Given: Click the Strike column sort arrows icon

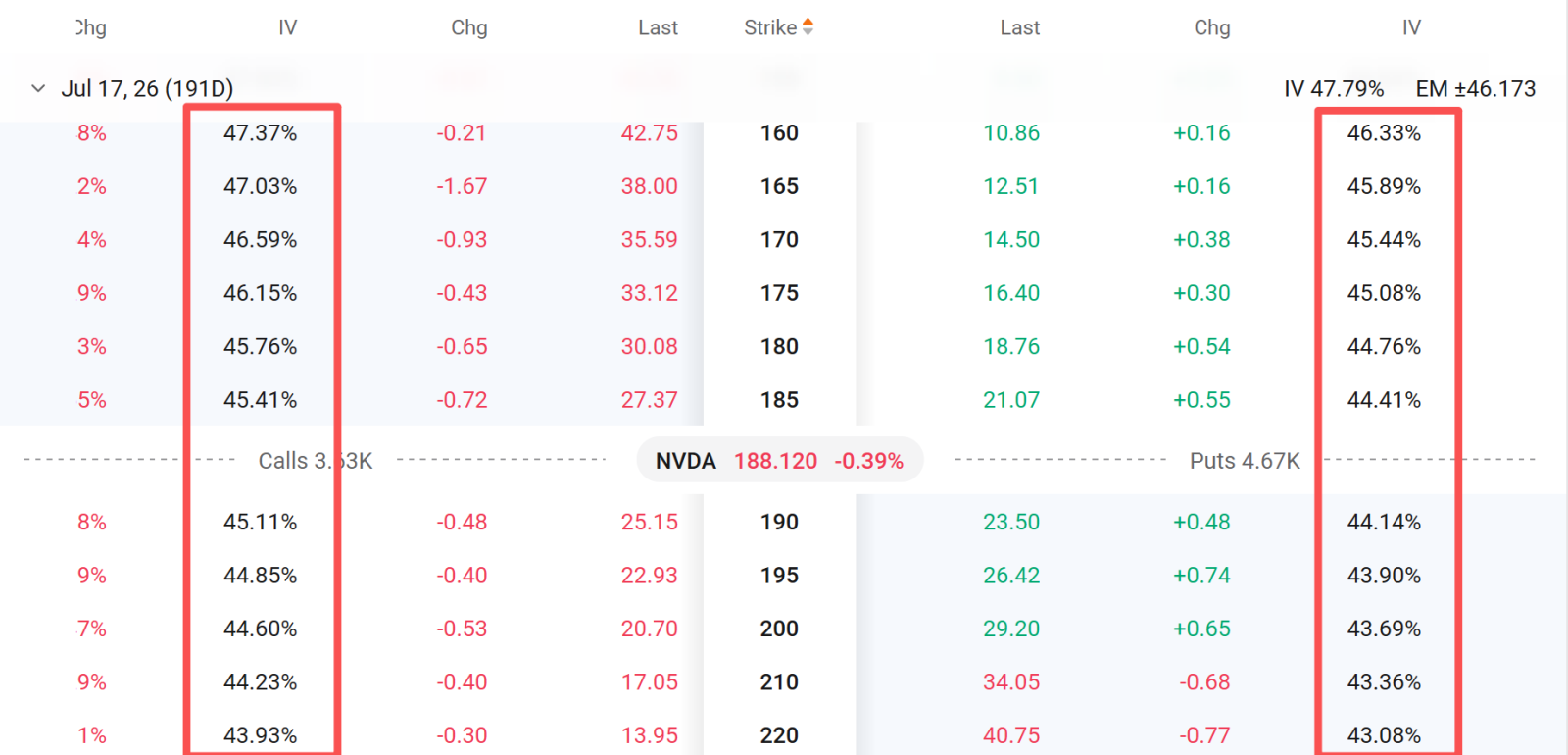Looking at the screenshot, I should click(x=808, y=27).
